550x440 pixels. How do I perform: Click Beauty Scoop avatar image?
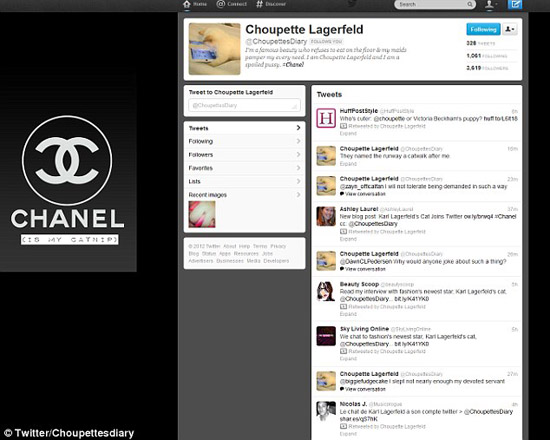326,291
